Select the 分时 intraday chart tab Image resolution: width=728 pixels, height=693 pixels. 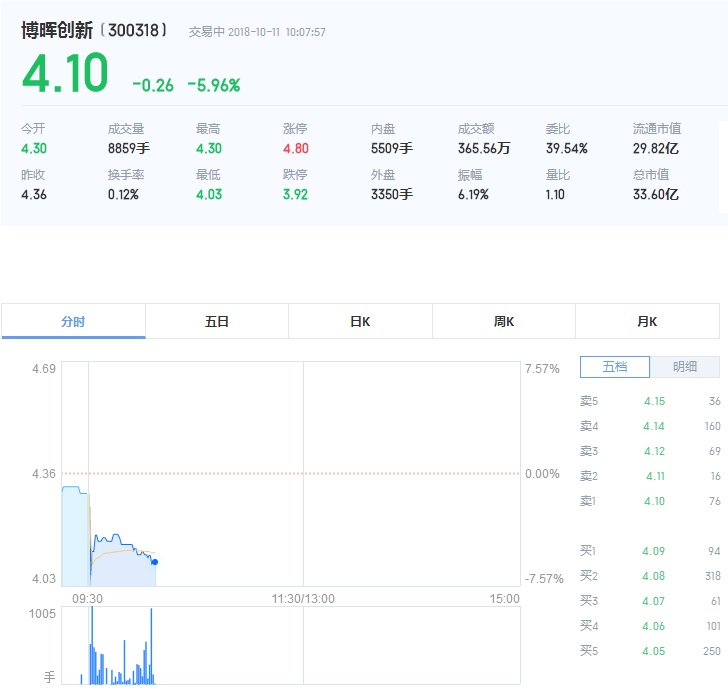[x=73, y=321]
